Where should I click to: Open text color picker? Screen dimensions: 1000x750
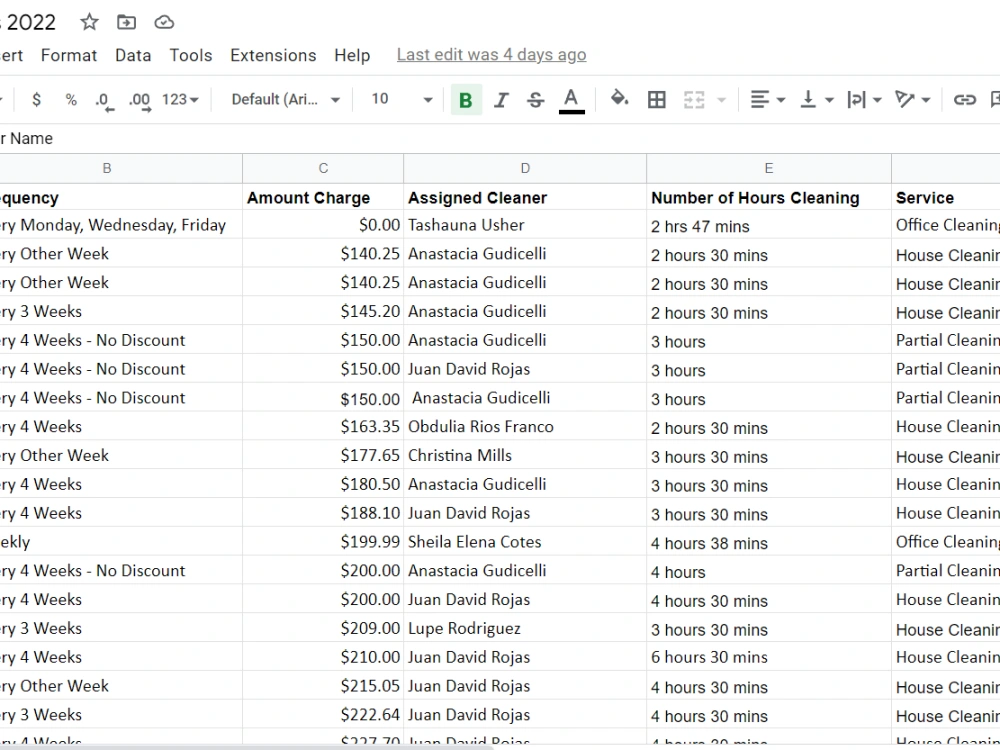pos(571,100)
